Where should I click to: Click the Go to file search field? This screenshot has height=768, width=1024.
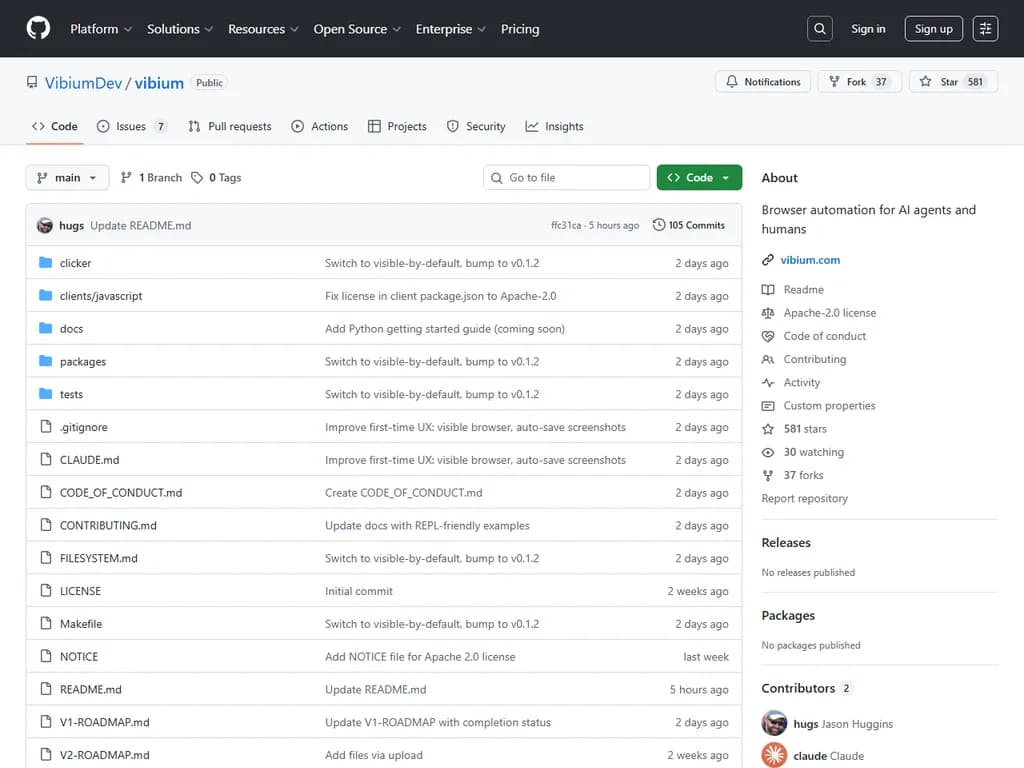[x=566, y=177]
